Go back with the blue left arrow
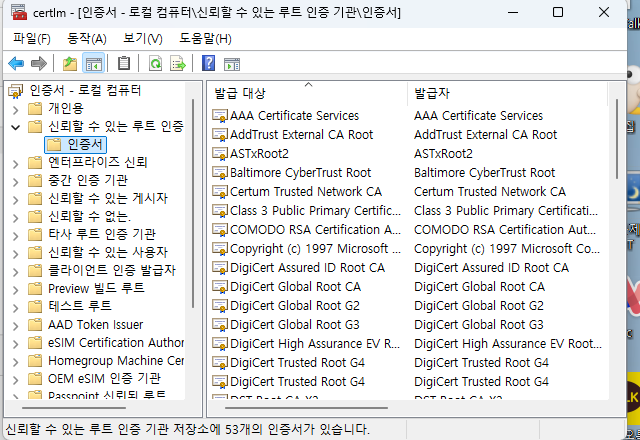This screenshot has width=640, height=440. [16, 63]
